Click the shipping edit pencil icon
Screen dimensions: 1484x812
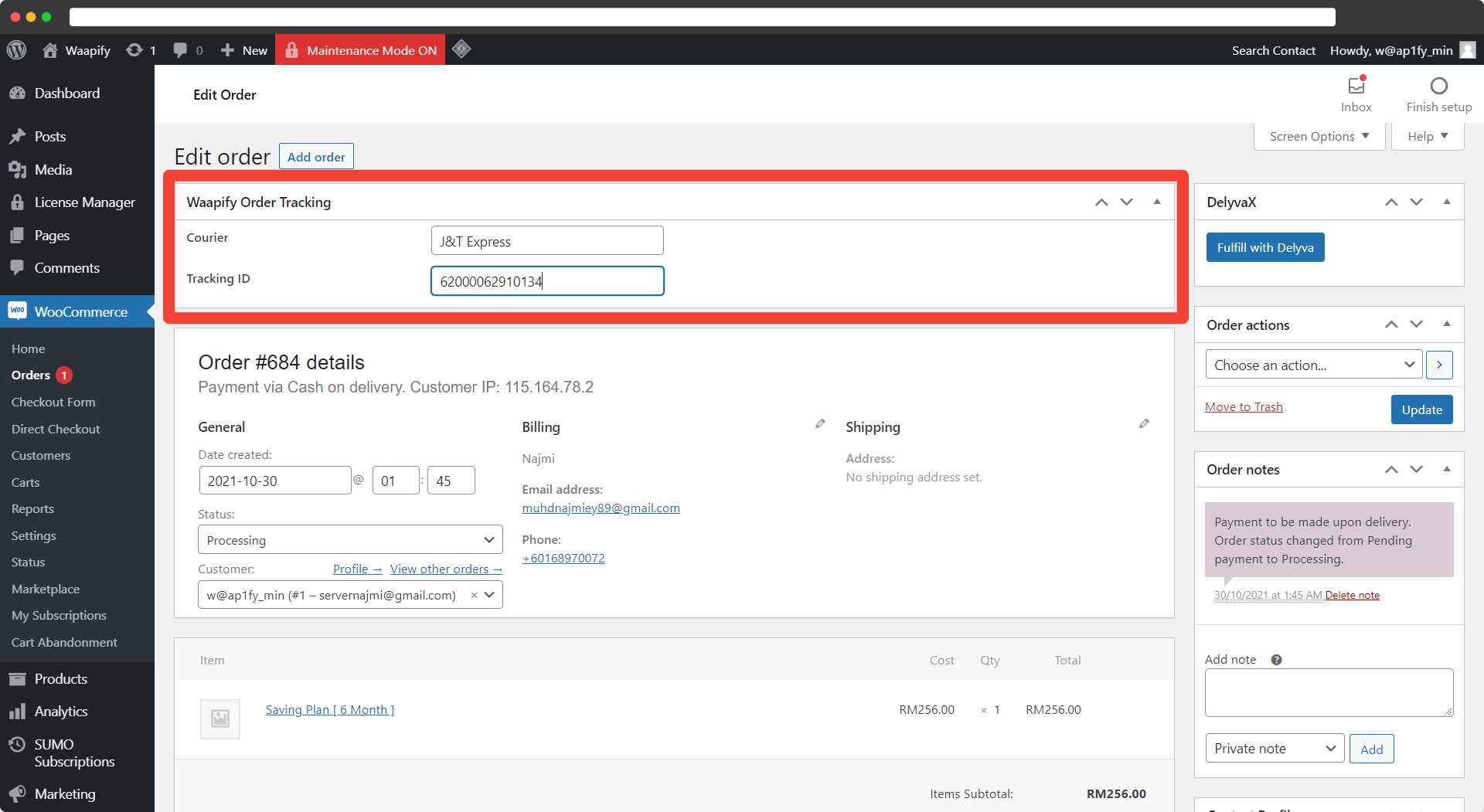tap(1144, 424)
